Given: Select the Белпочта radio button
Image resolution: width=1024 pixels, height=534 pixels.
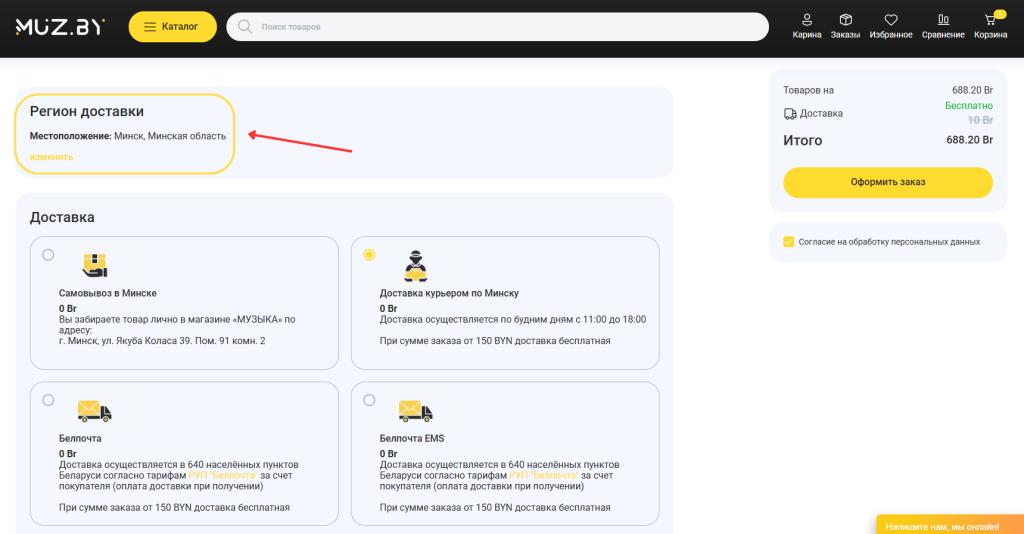Looking at the screenshot, I should pos(48,400).
